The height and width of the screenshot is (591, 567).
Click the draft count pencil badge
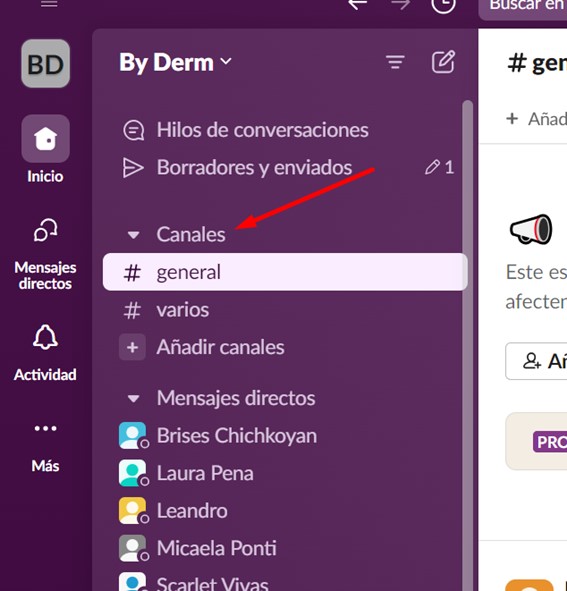(x=439, y=167)
